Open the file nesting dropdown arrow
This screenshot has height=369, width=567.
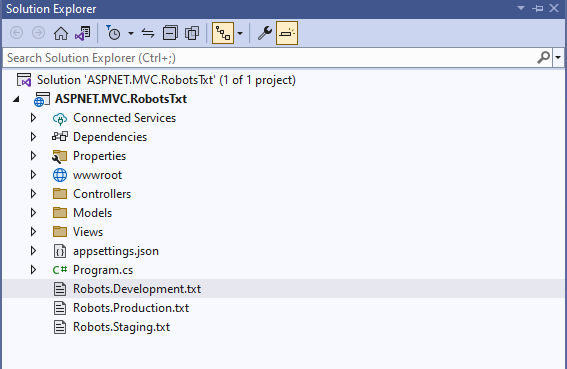pos(240,33)
